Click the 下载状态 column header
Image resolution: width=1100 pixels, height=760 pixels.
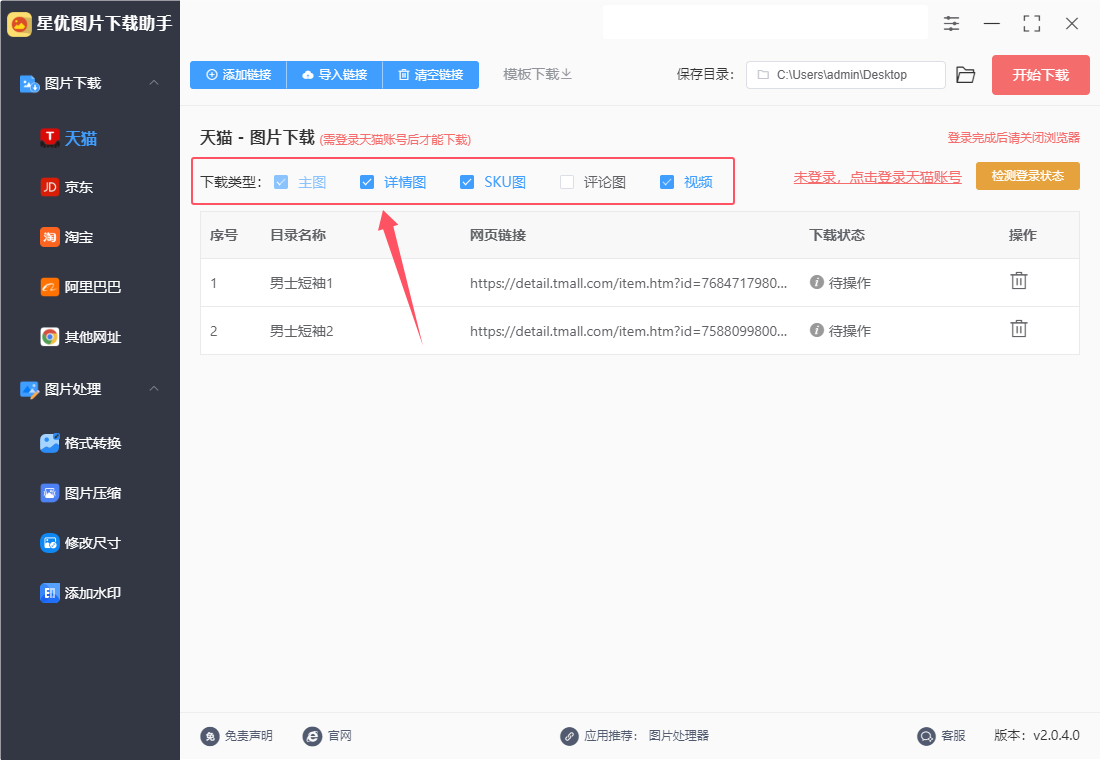837,235
